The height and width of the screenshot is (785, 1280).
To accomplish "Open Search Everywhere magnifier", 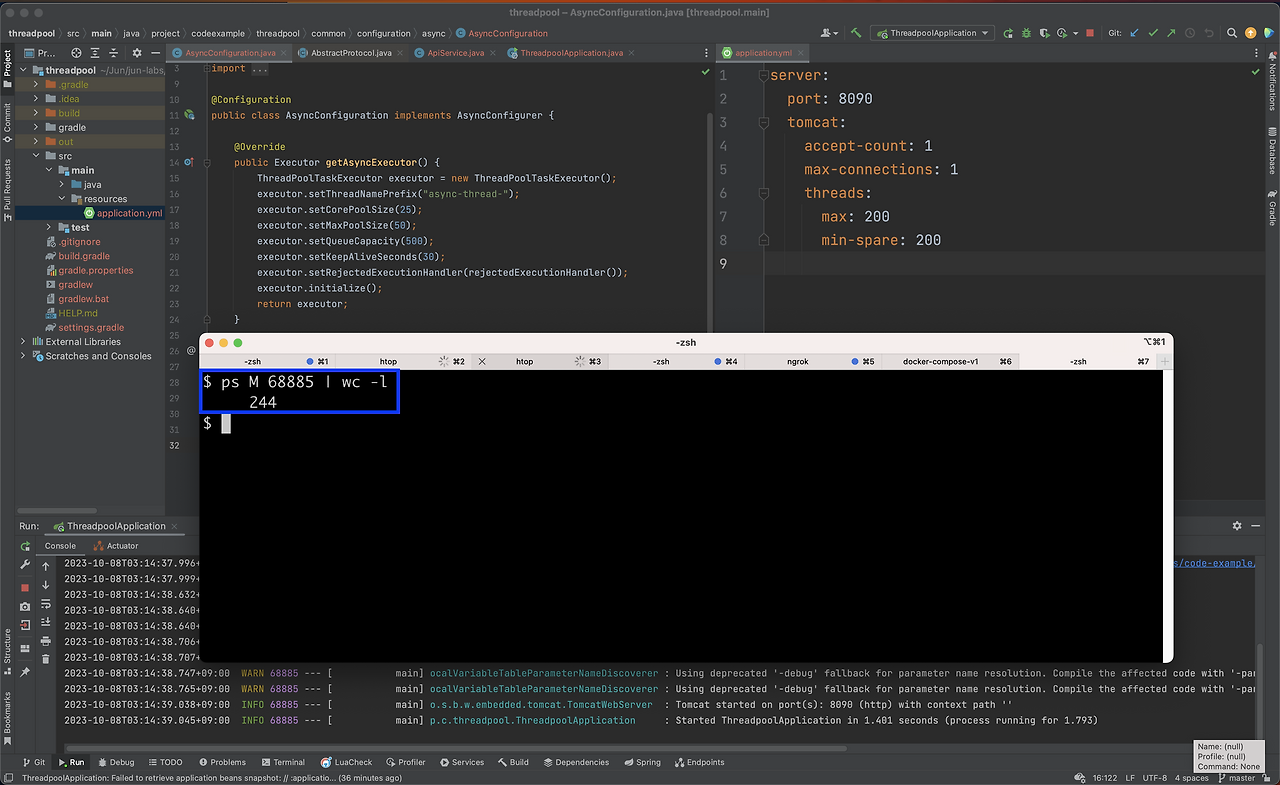I will 1232,33.
